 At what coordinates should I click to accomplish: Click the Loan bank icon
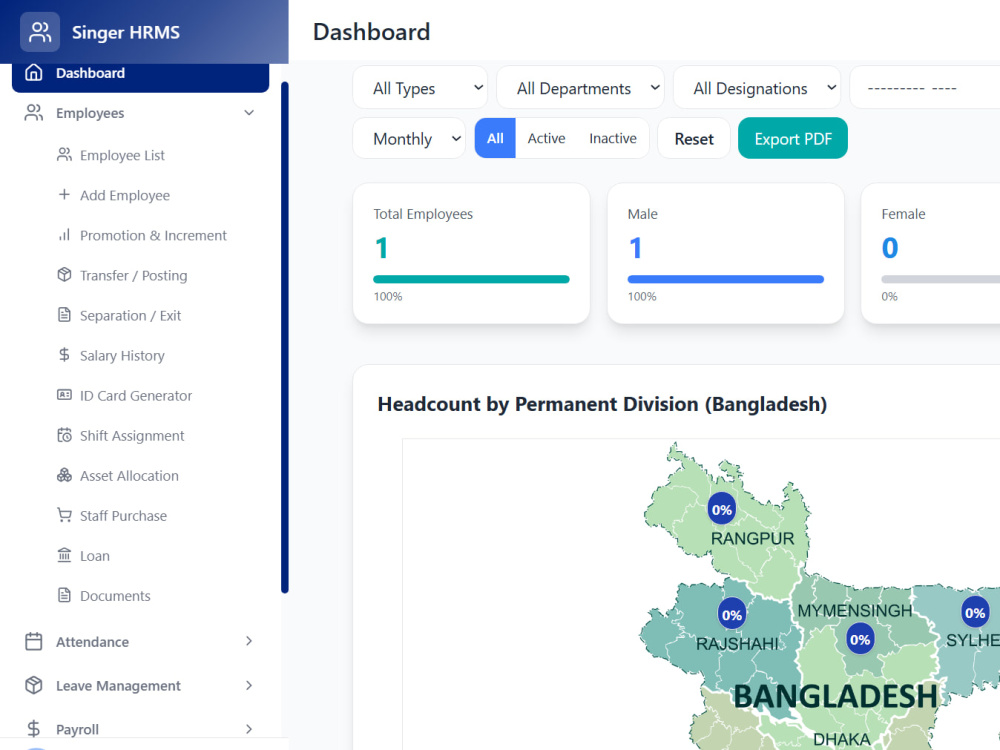64,555
